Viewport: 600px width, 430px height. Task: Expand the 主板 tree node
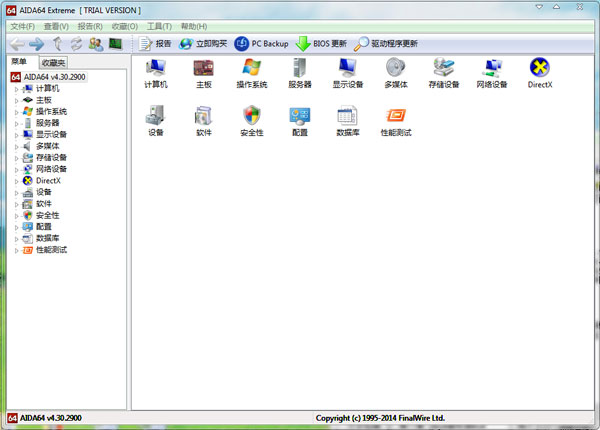point(16,101)
